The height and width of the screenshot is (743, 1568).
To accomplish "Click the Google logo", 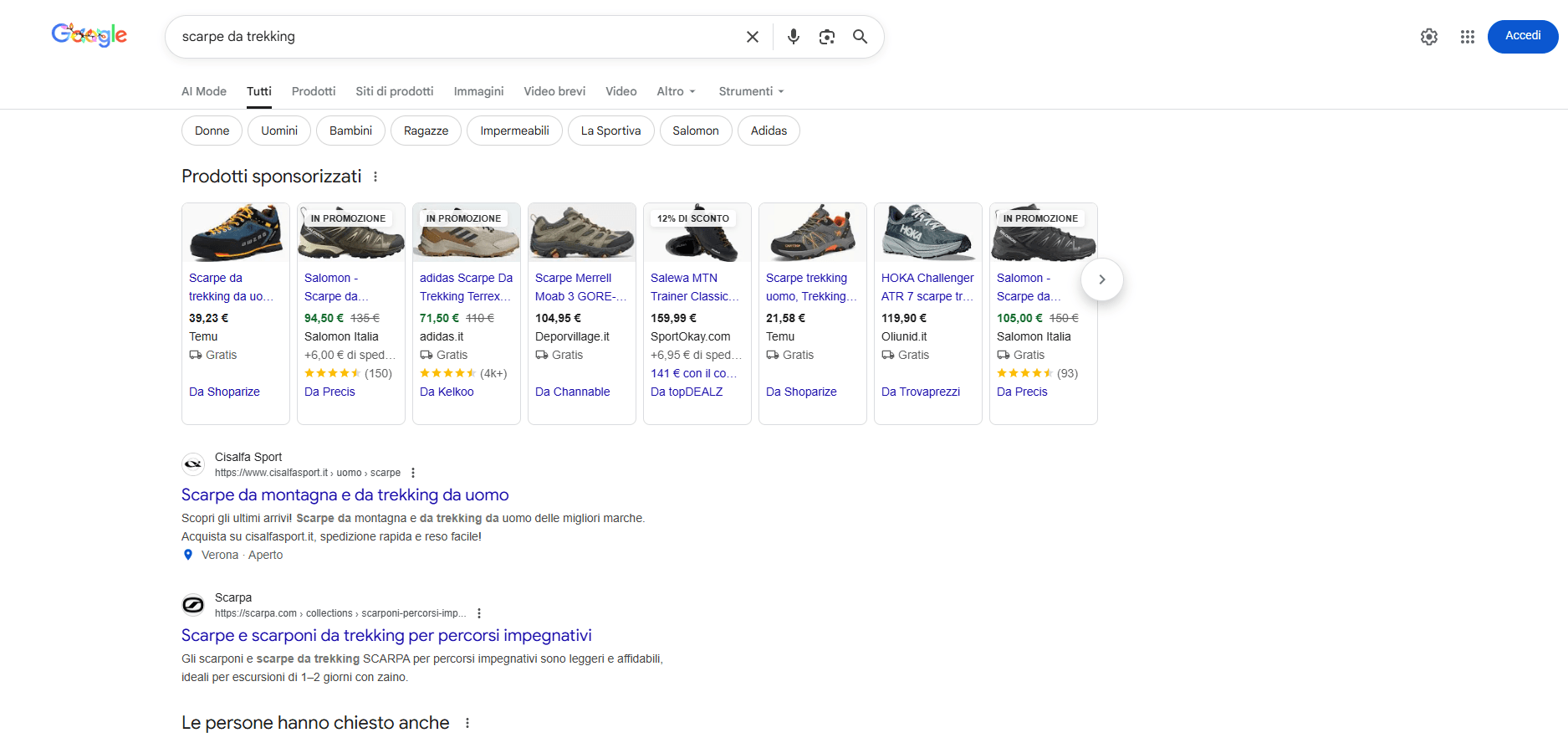I will coord(89,35).
